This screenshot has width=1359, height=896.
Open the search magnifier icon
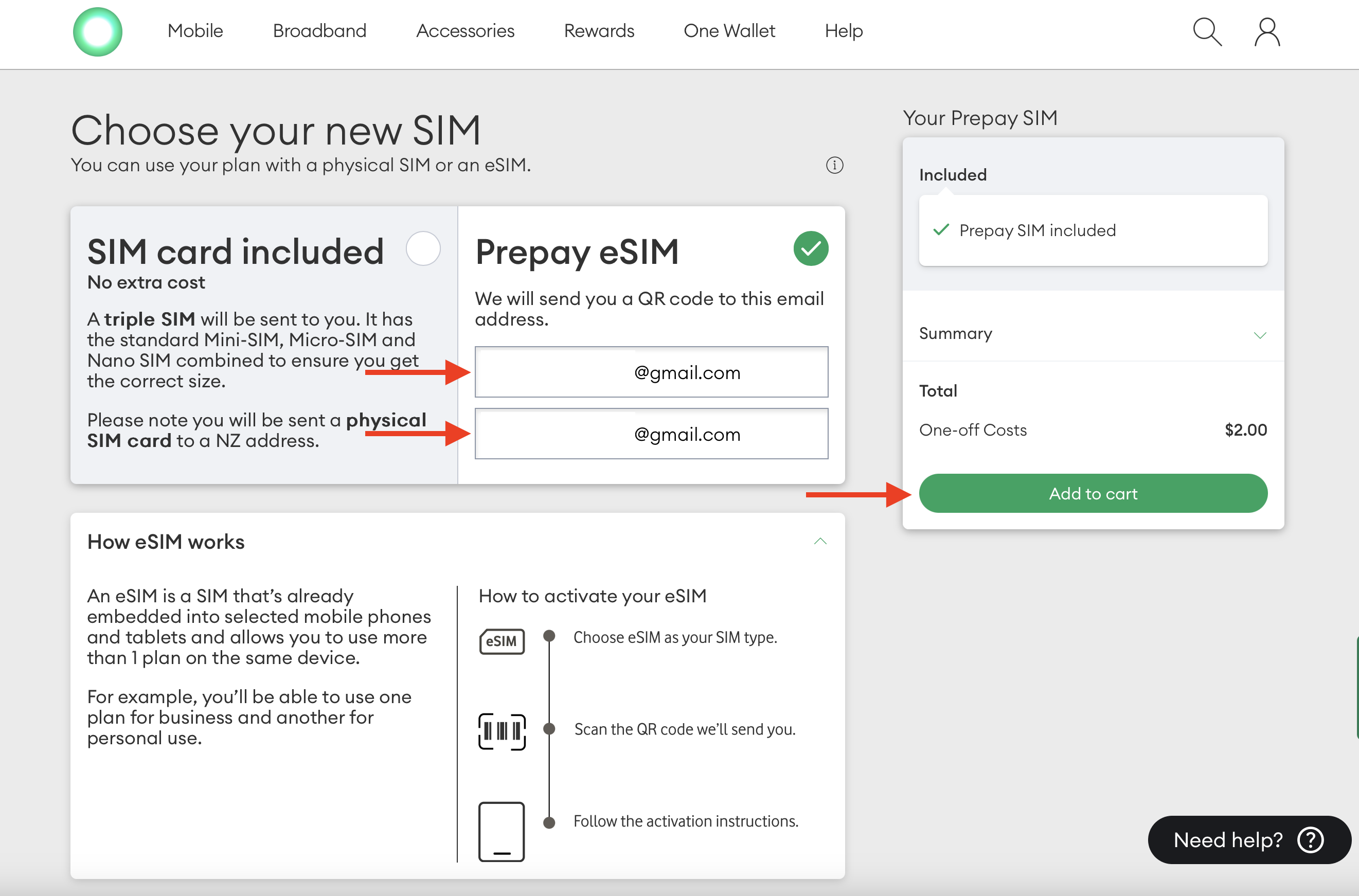pos(1206,31)
